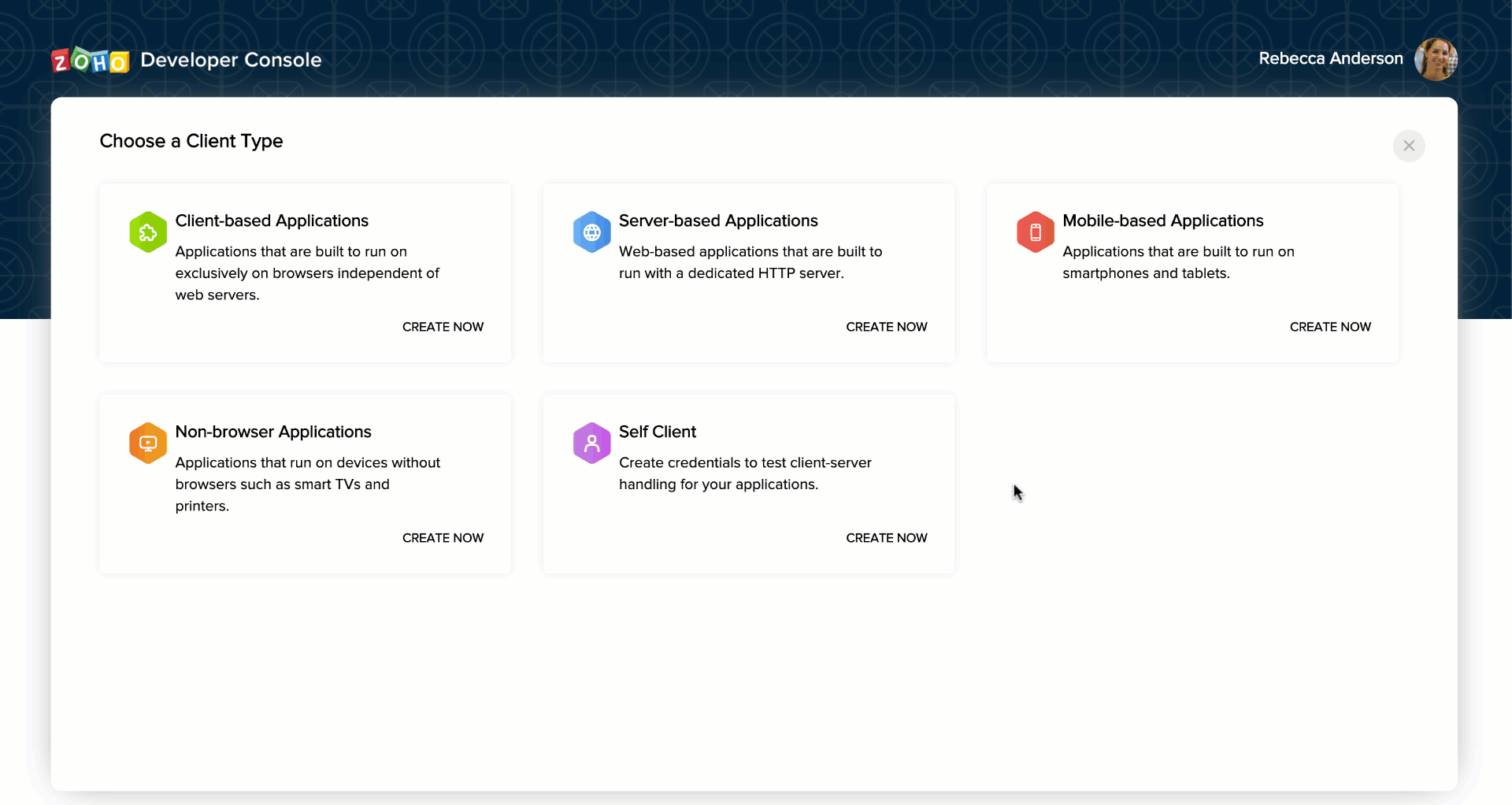
Task: Click the Mobile-based Applications phone icon
Action: point(1035,232)
